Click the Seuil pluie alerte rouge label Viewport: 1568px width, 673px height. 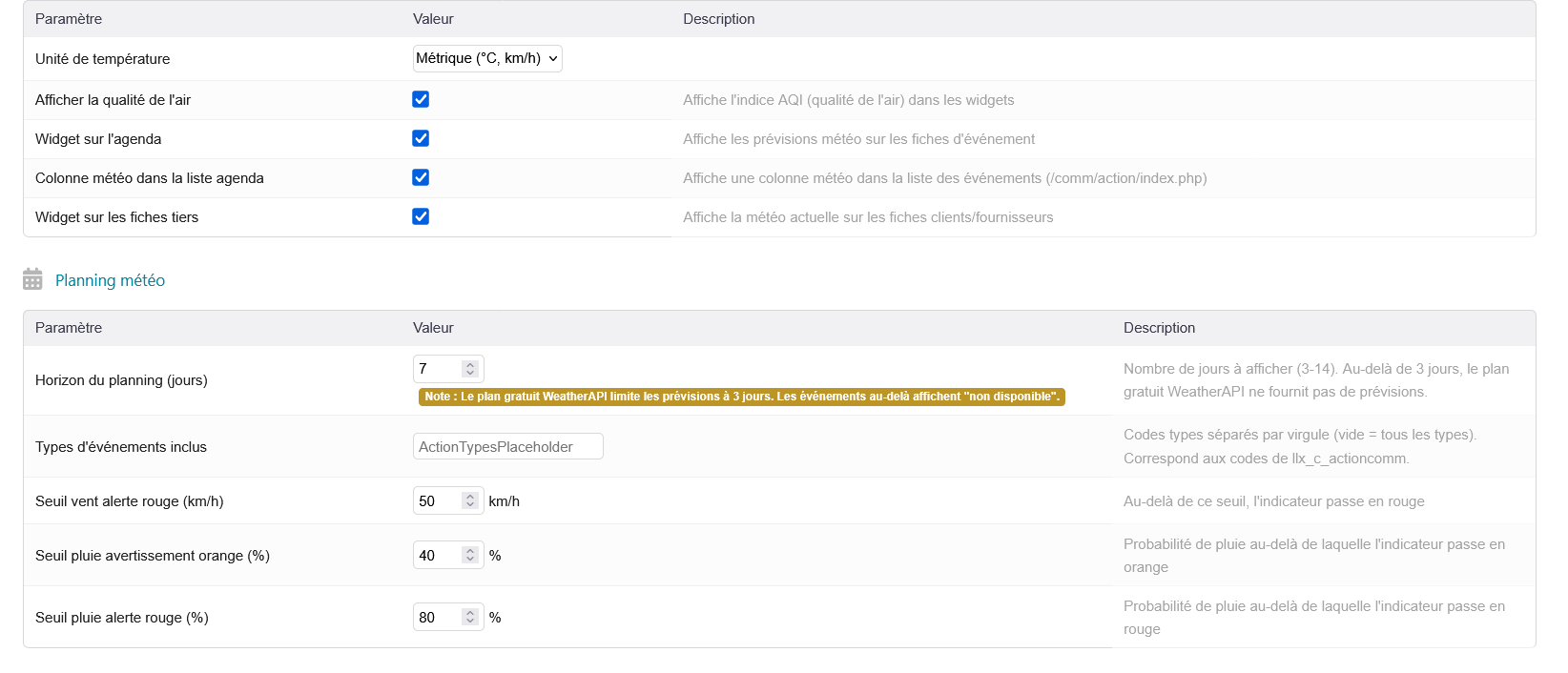[121, 618]
